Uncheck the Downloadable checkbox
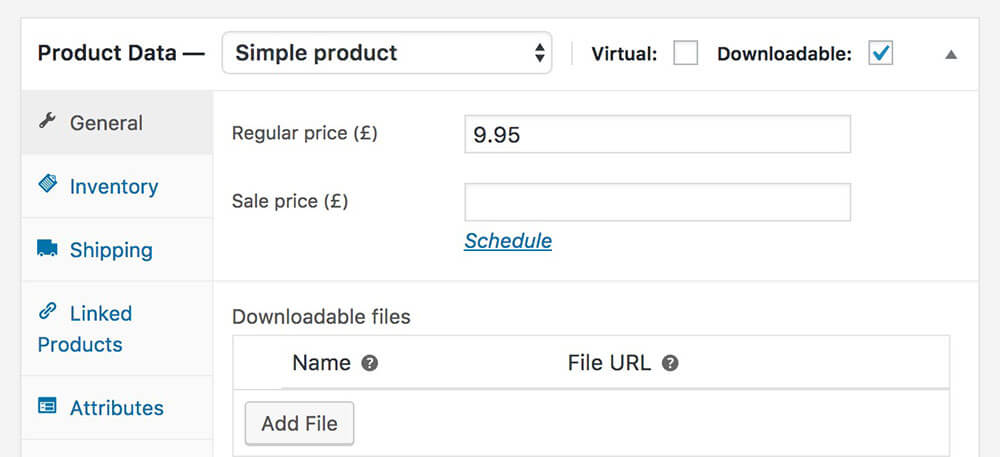This screenshot has height=457, width=1000. [880, 53]
